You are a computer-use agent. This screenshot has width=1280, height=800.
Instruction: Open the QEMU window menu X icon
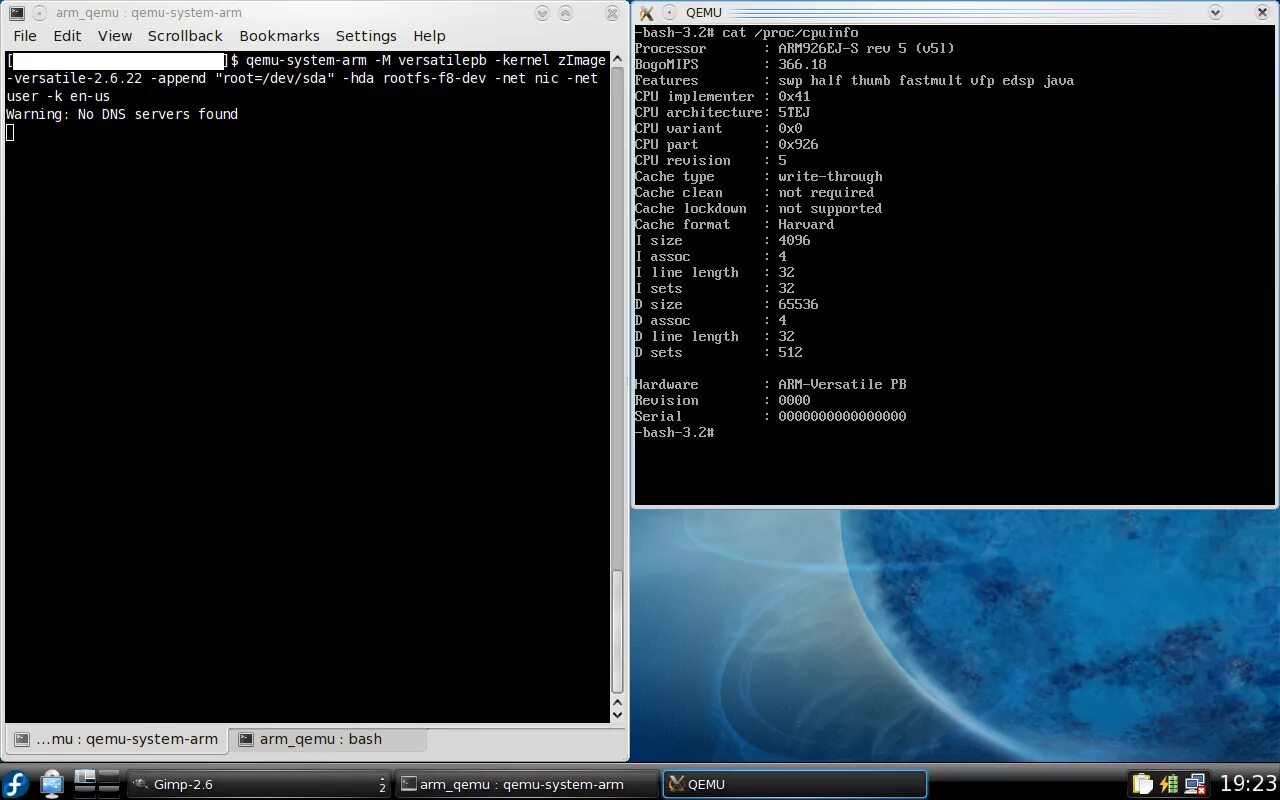click(x=646, y=13)
